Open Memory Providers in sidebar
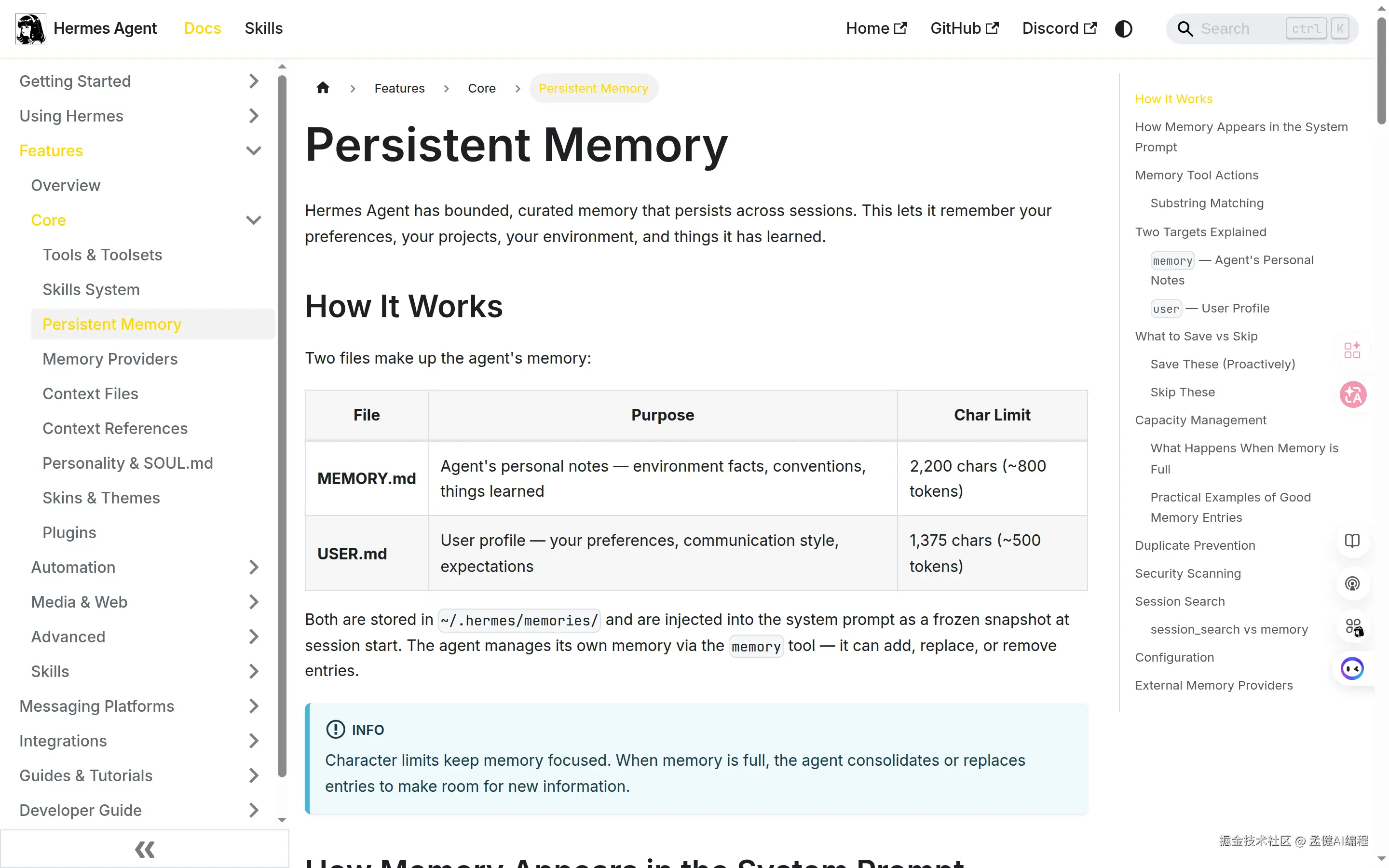Image resolution: width=1389 pixels, height=868 pixels. pos(110,359)
